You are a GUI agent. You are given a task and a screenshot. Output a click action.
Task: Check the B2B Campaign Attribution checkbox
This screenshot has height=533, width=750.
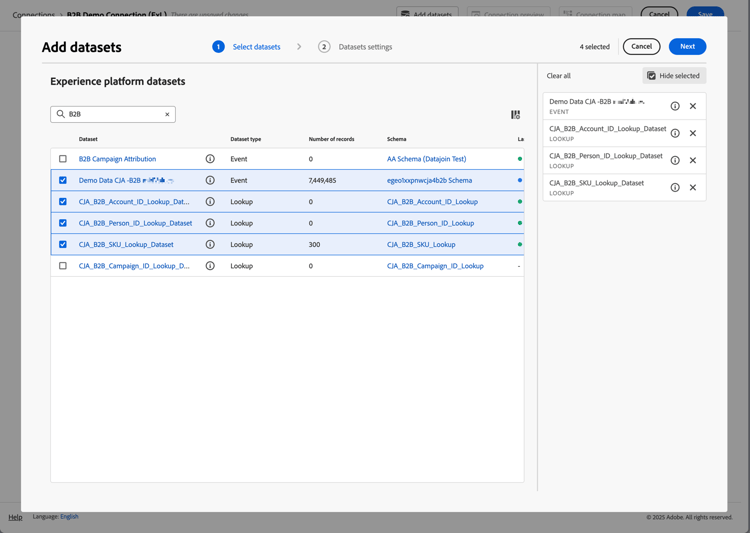click(x=63, y=159)
